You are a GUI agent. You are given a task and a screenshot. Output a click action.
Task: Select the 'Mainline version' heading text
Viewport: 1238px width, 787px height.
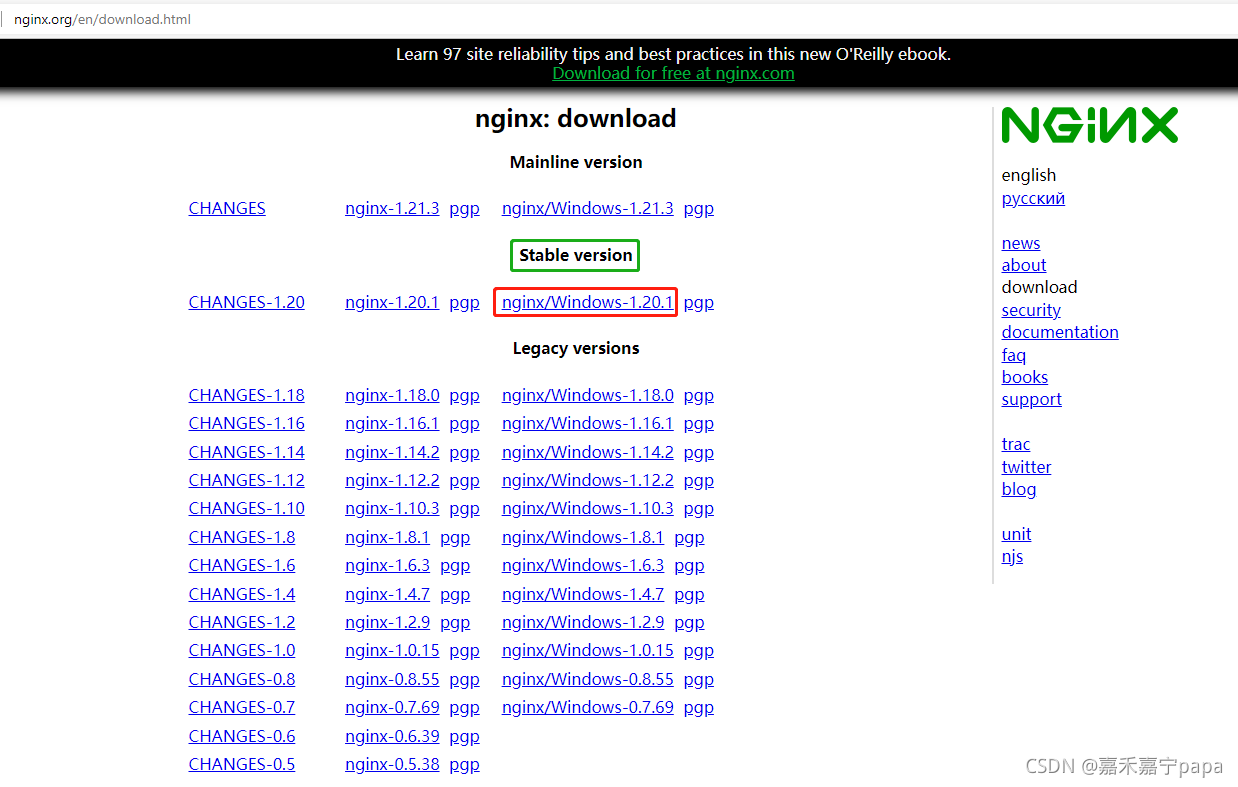coord(576,162)
